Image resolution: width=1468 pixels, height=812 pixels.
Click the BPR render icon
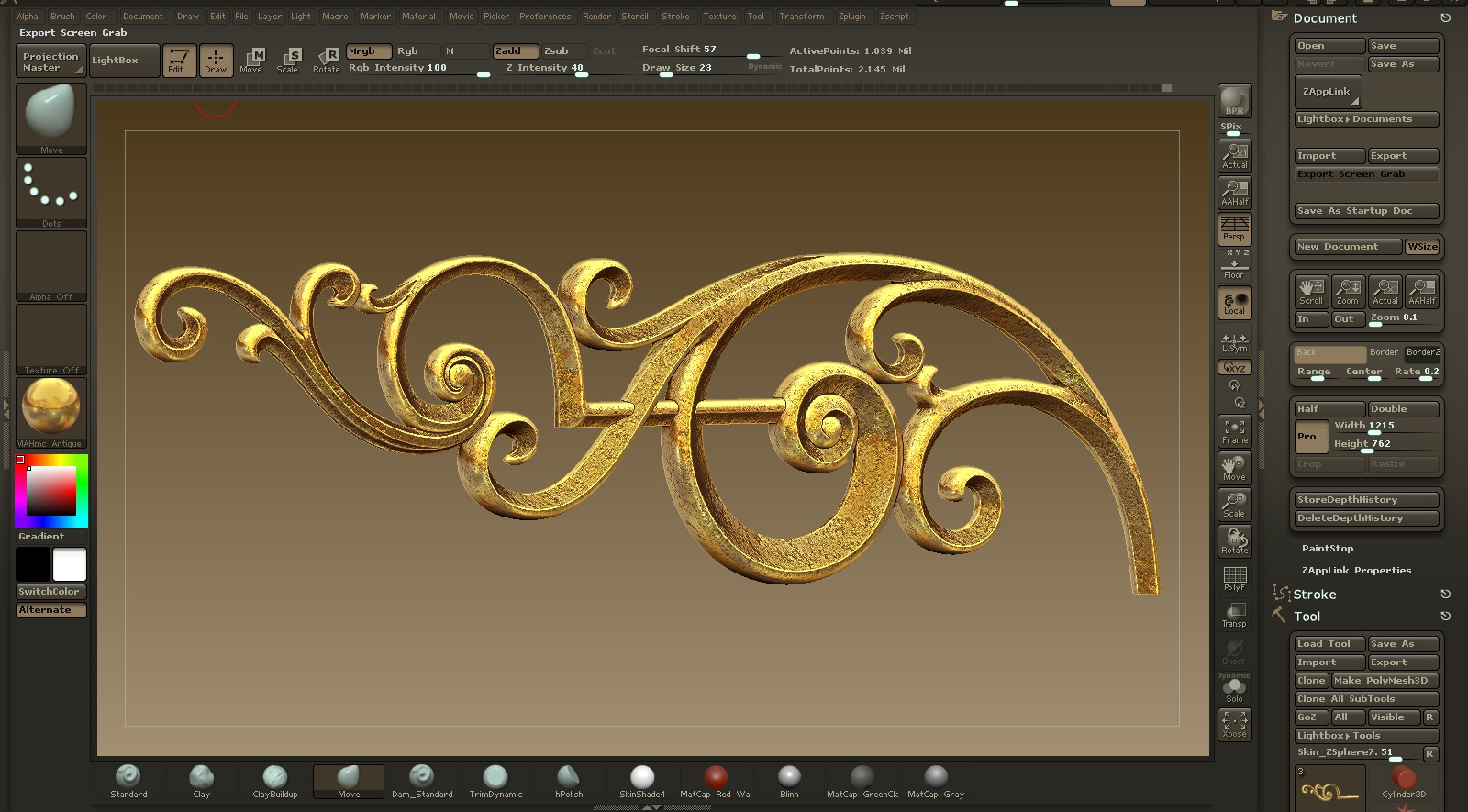pyautogui.click(x=1234, y=101)
